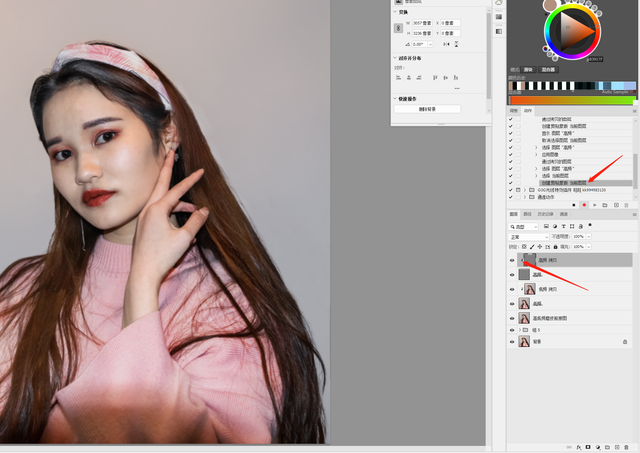
Task: Create a new layer
Action: click(617, 447)
